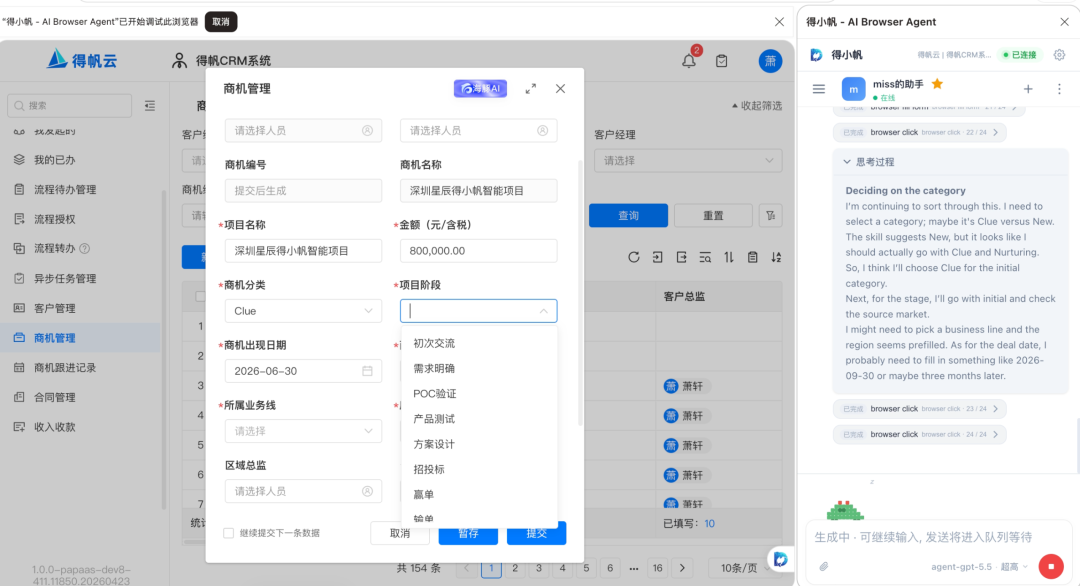Click the search-list icon in table toolbar

(705, 257)
